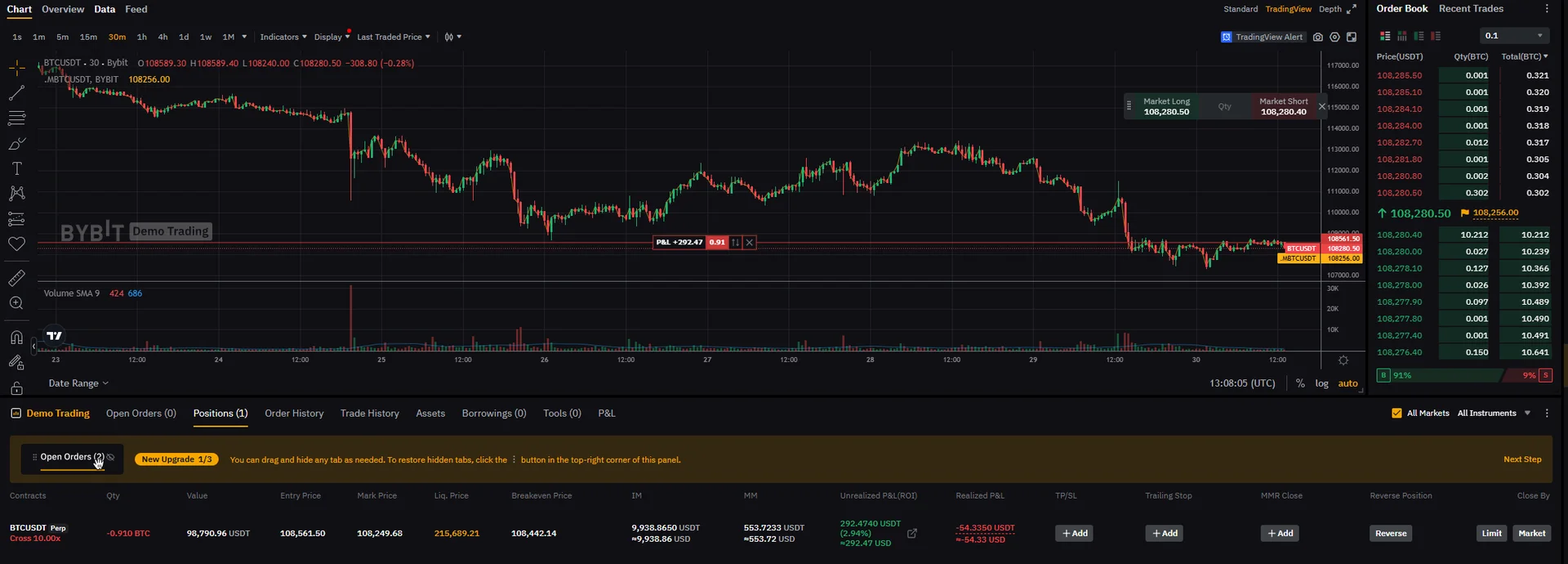Open chart settings hexagon icon
Viewport: 1568px width, 564px height.
[x=1334, y=37]
